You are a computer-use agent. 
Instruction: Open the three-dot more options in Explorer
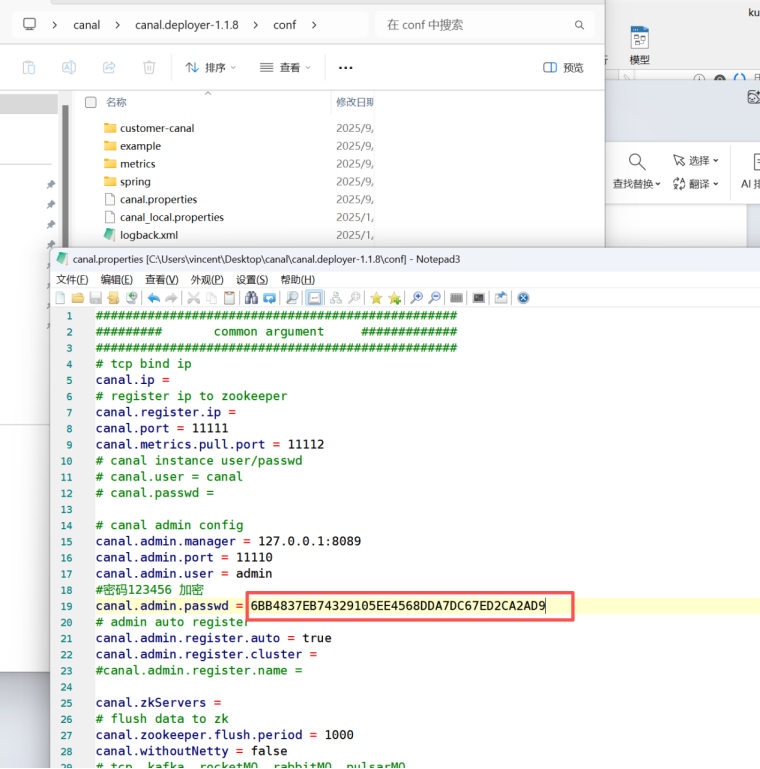[x=346, y=68]
